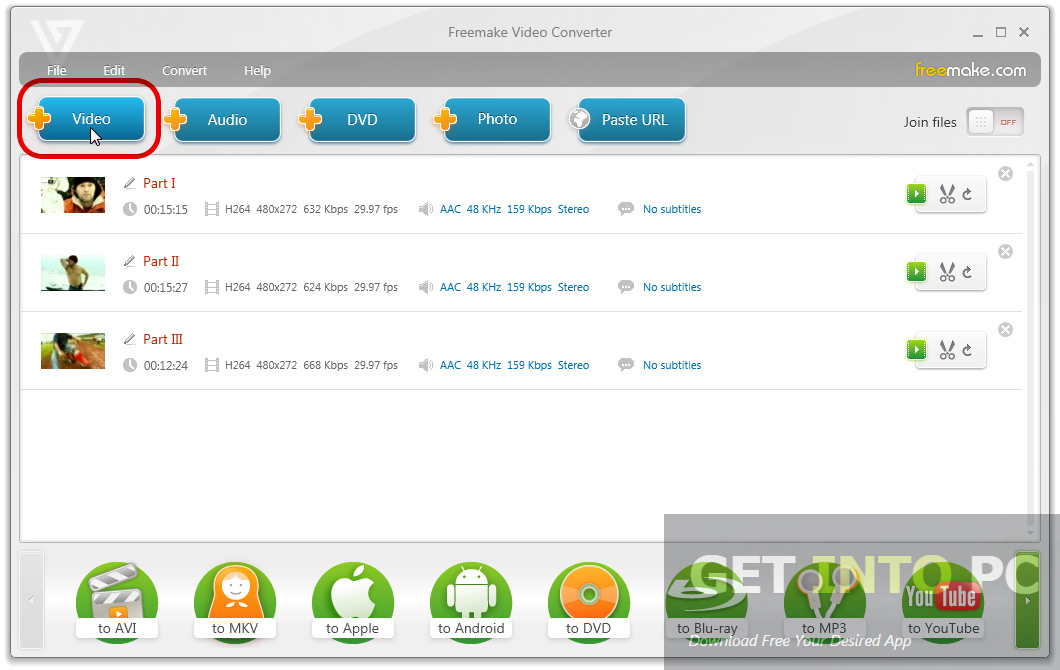This screenshot has height=670, width=1060.
Task: Remove Part II from the list
Action: (x=1006, y=252)
